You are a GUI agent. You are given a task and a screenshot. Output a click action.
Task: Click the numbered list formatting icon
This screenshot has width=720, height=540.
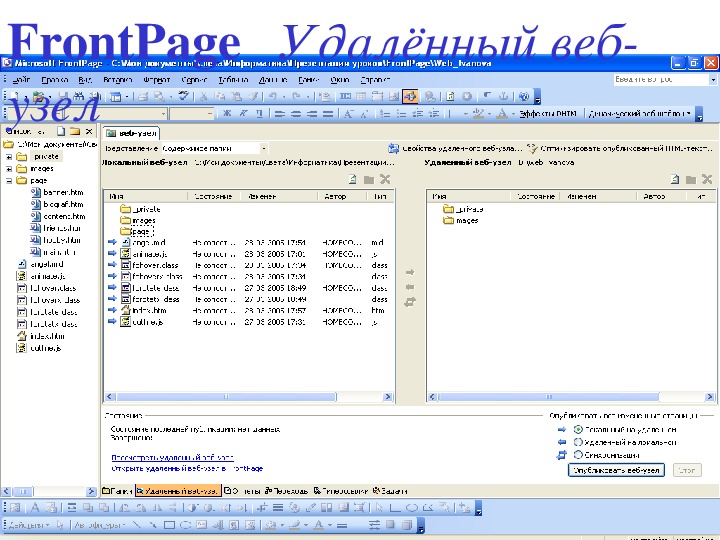click(386, 113)
